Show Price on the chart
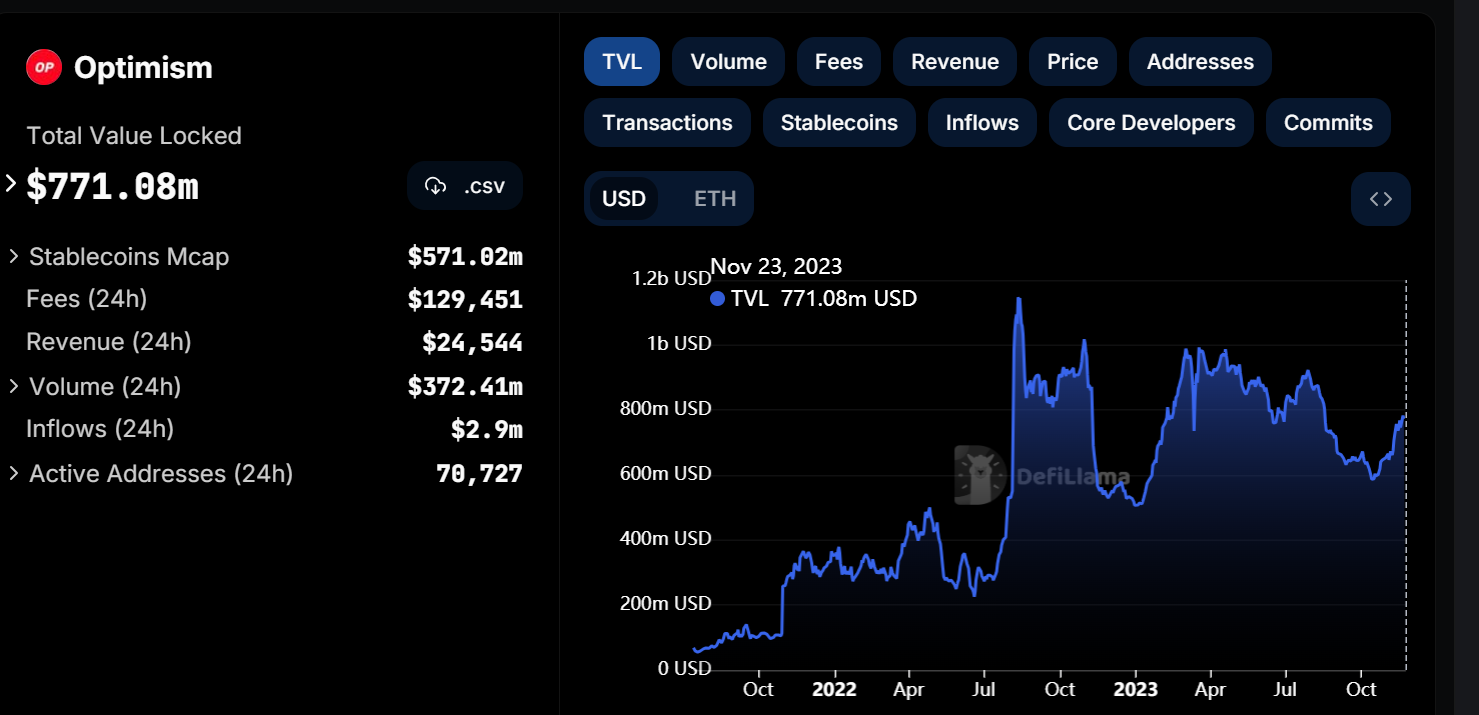The width and height of the screenshot is (1479, 715). pos(1072,62)
